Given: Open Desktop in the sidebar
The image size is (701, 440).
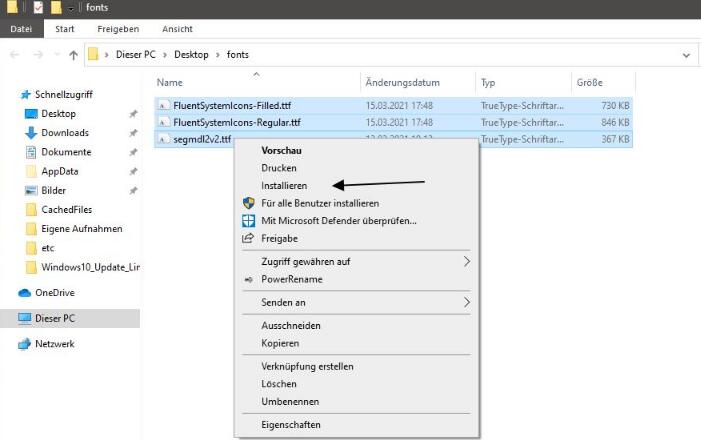Looking at the screenshot, I should click(x=58, y=114).
